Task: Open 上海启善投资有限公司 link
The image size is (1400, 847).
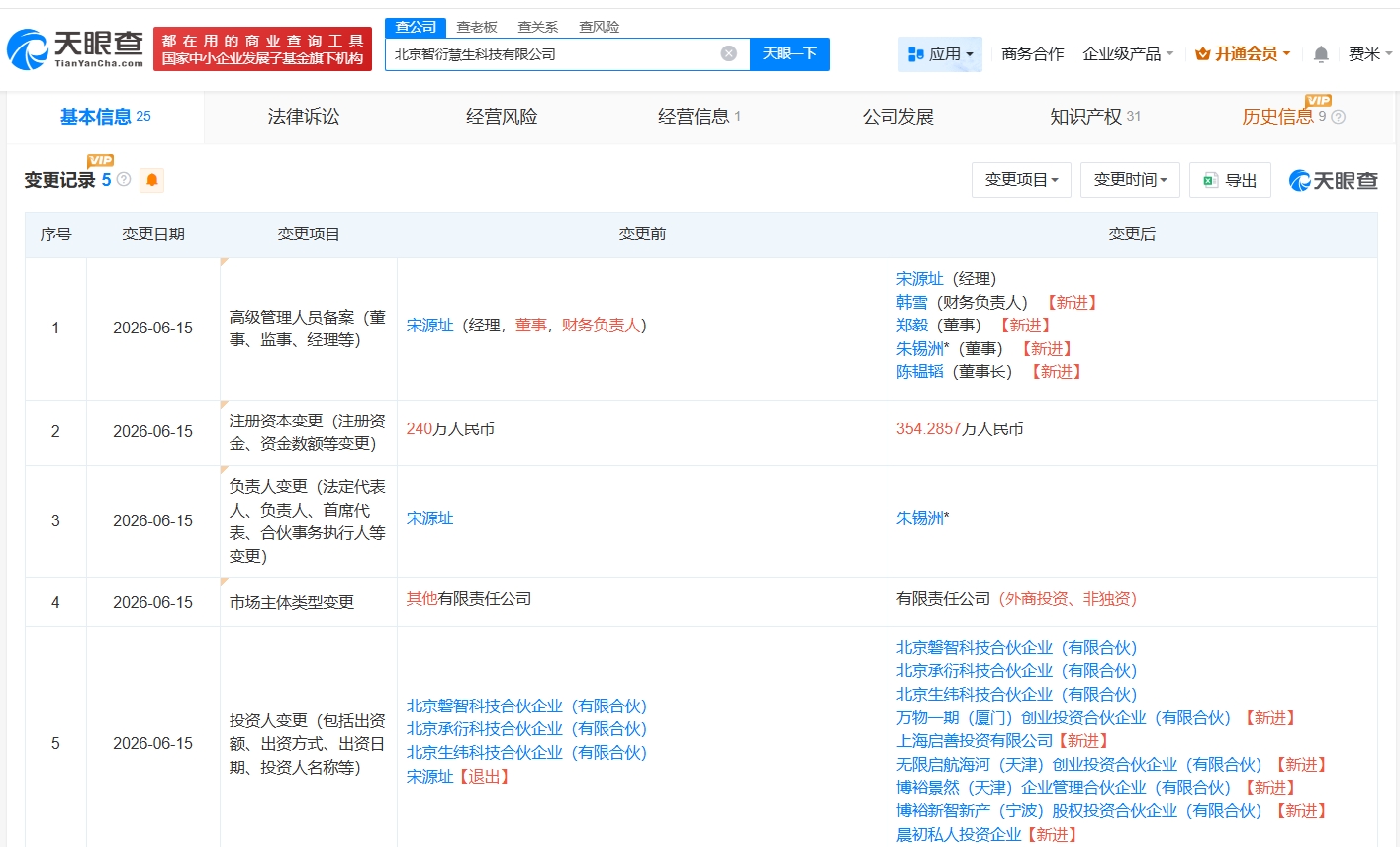Action: 975,741
